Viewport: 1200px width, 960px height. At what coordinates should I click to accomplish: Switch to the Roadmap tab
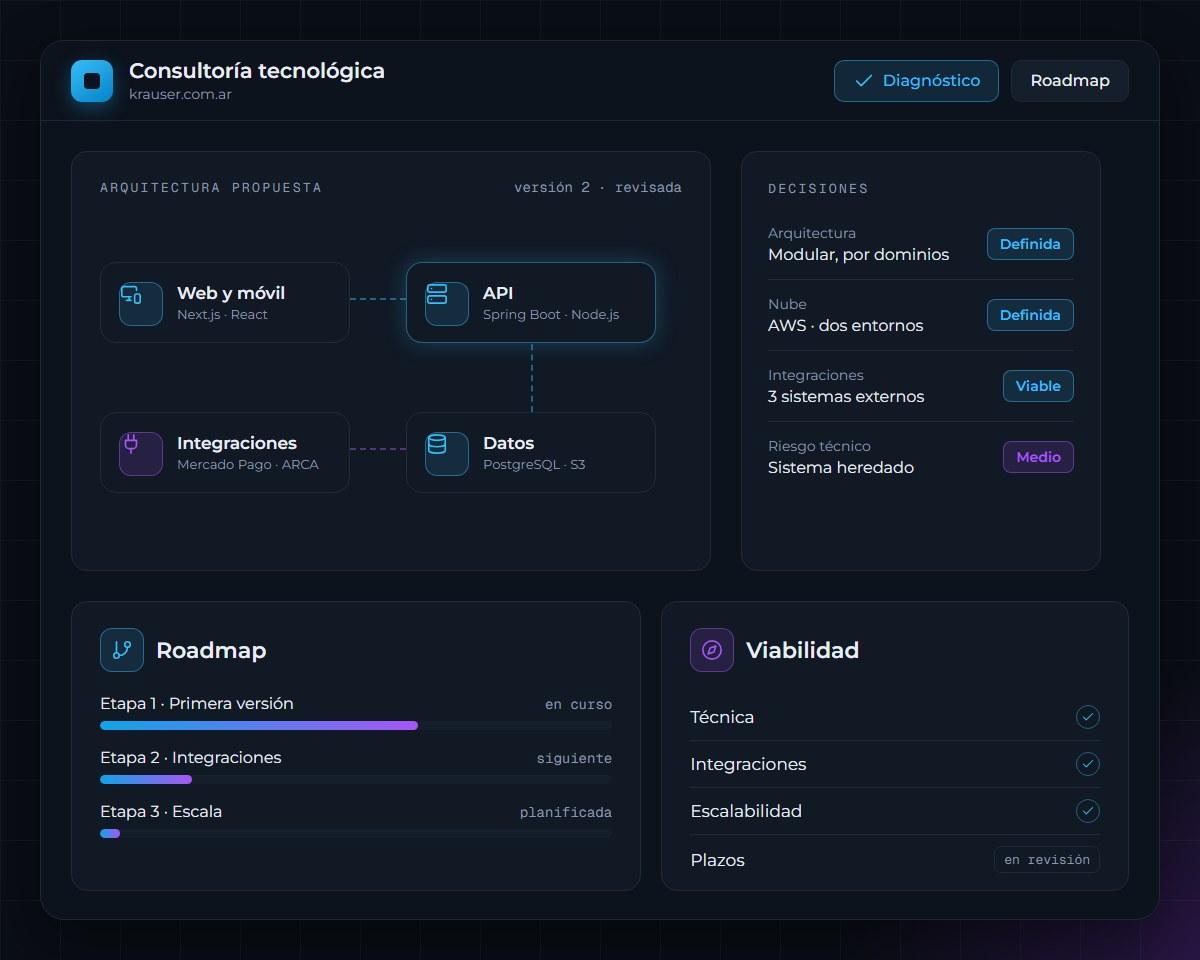pyautogui.click(x=1070, y=81)
